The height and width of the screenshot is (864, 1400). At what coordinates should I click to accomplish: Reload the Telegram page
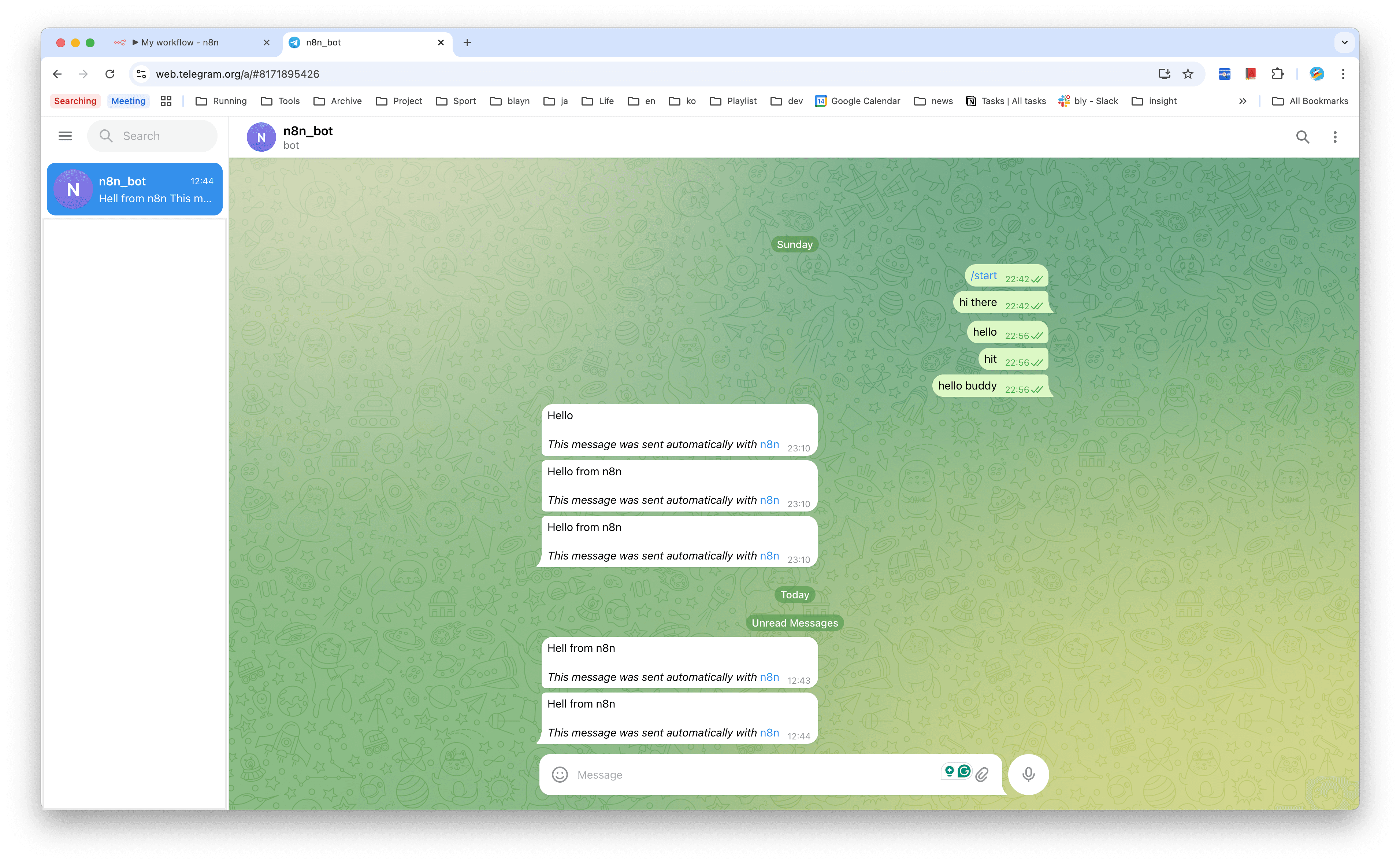pos(109,74)
